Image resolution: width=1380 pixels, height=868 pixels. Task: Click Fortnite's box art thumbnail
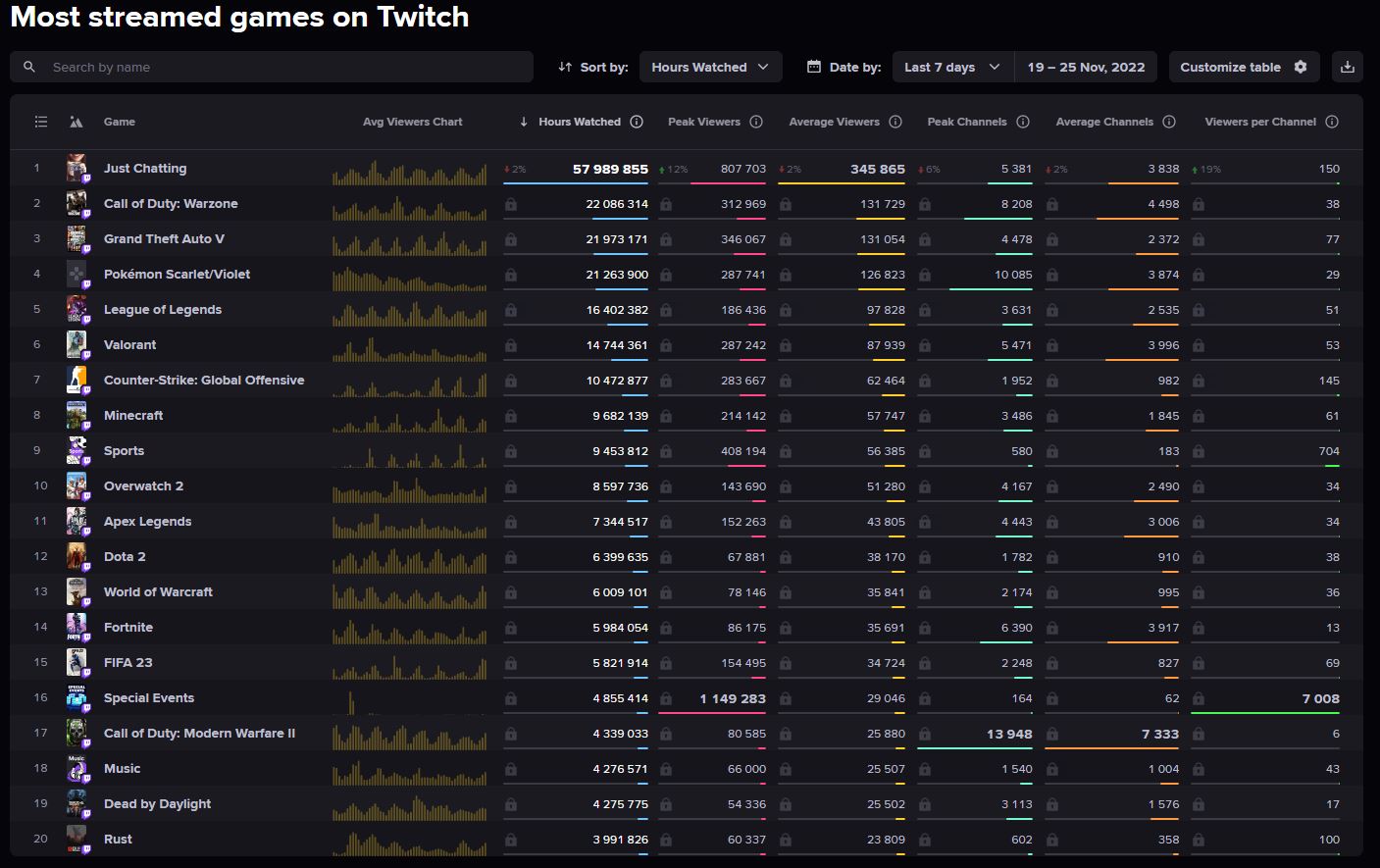[77, 627]
